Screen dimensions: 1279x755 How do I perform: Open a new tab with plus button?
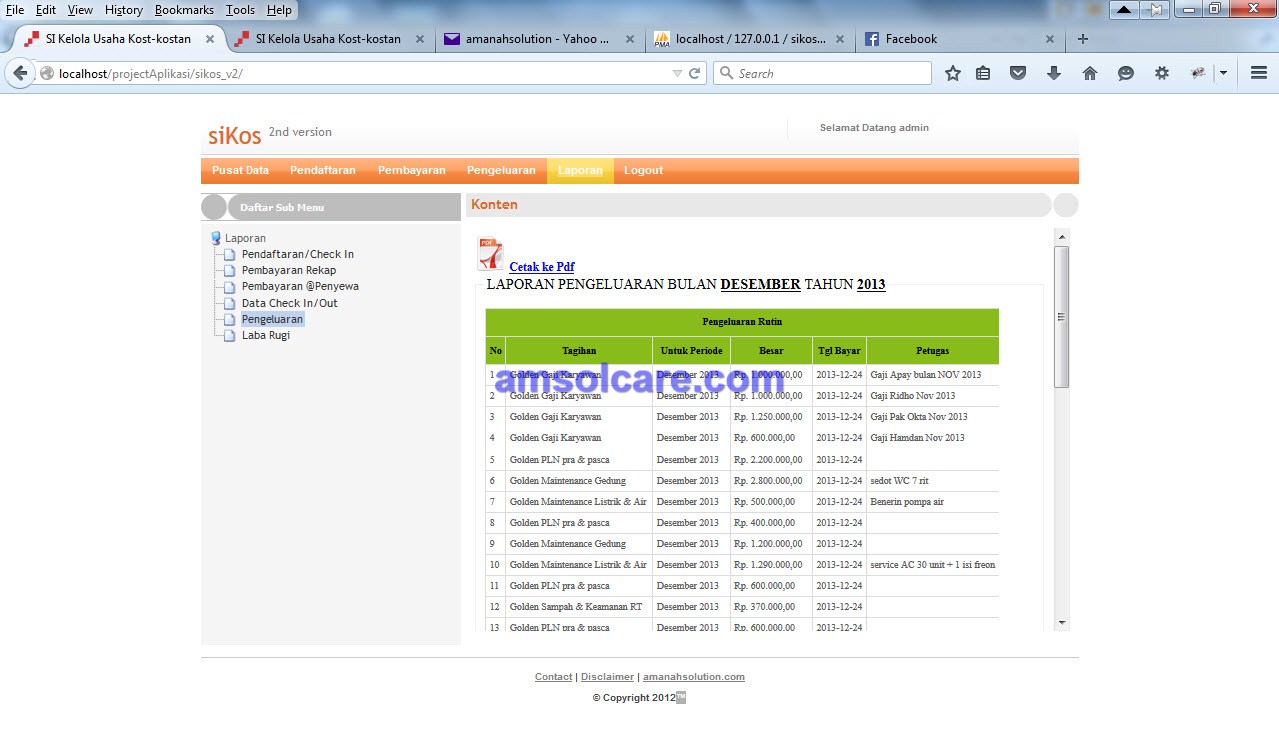click(1082, 39)
